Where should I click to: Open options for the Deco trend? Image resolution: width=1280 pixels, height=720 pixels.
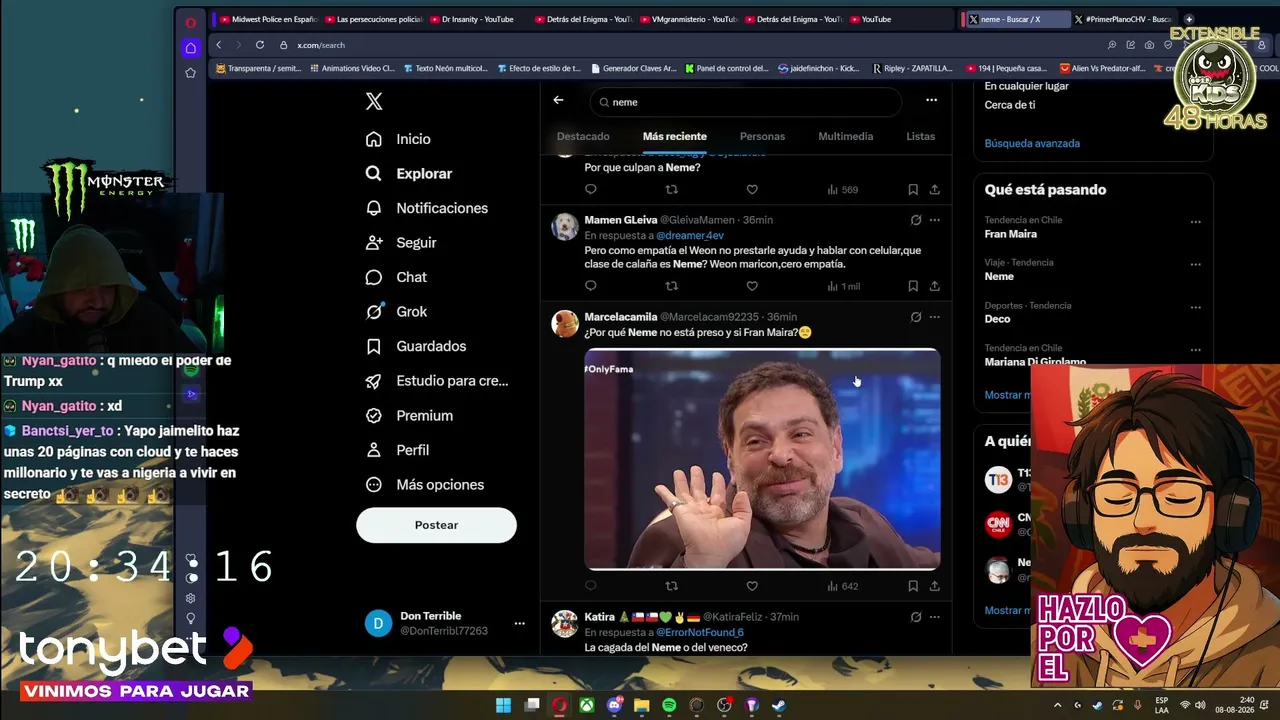click(x=1195, y=307)
